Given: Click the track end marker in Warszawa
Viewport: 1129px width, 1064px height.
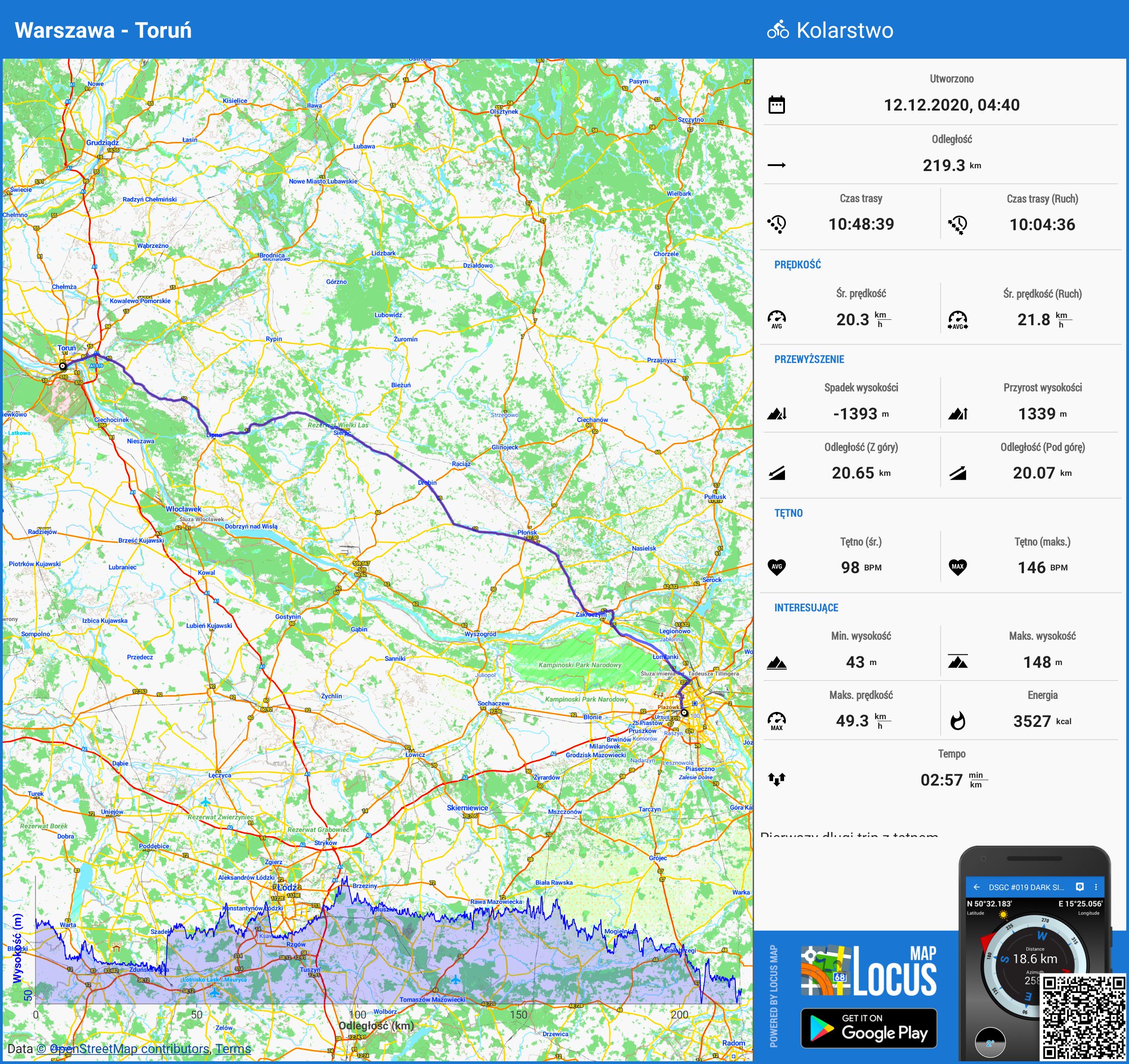Looking at the screenshot, I should coord(684,712).
